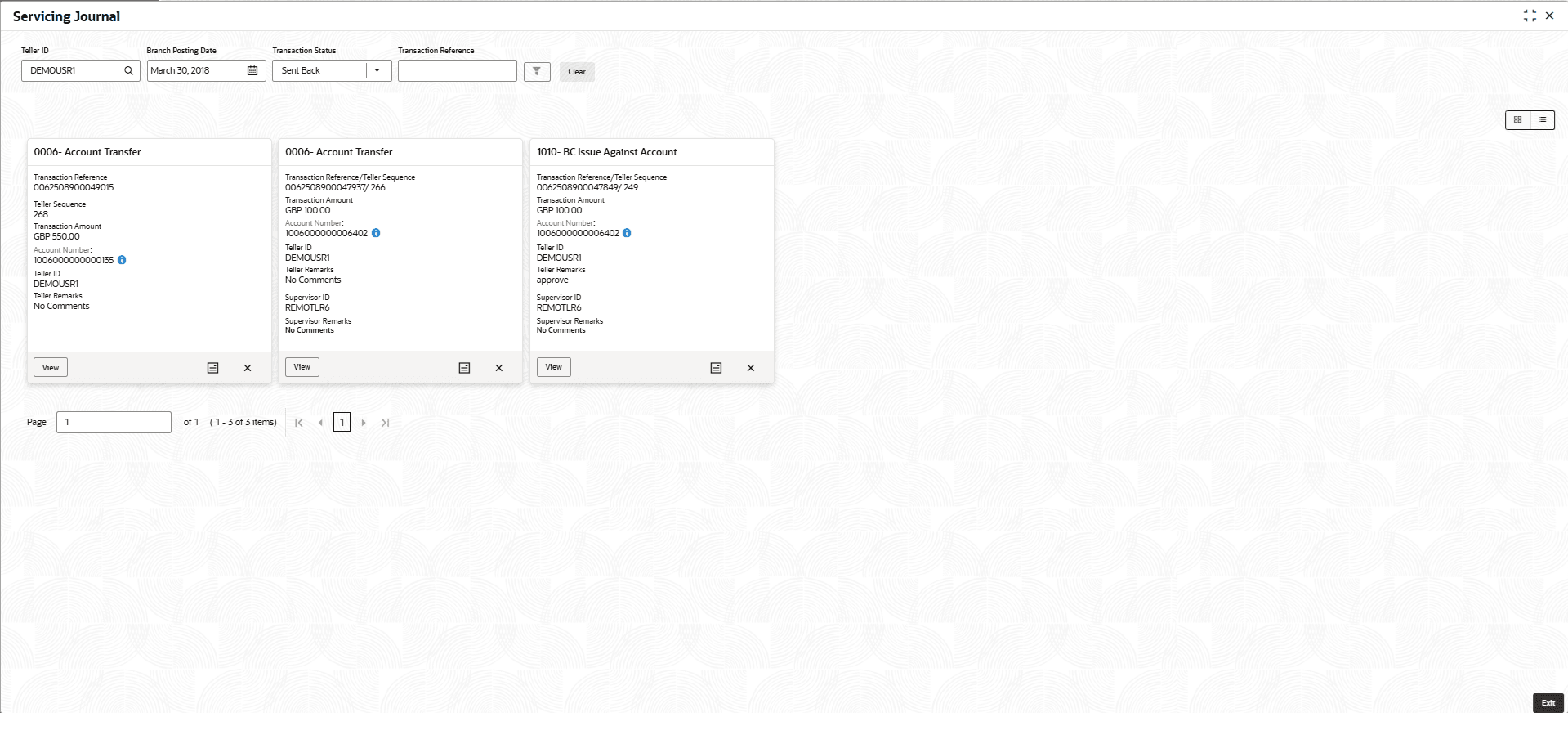Screen dimensions: 1568x735
Task: Go to the previous page
Action: click(x=320, y=423)
